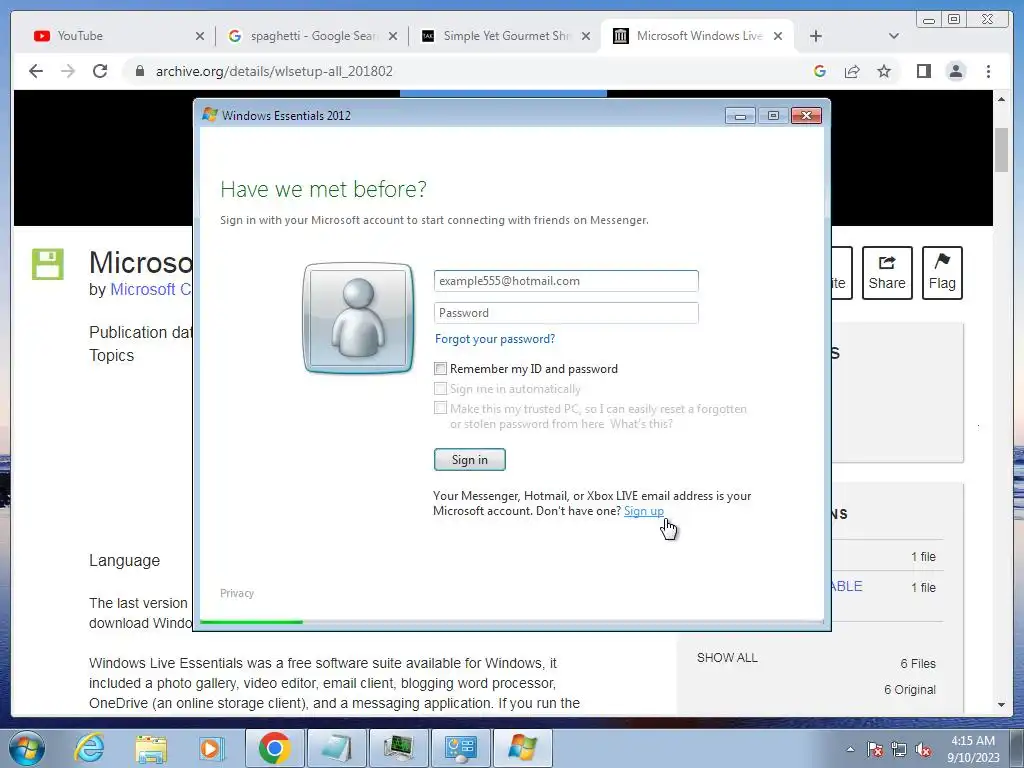
Task: Click Action Center flag tray icon
Action: (x=874, y=749)
